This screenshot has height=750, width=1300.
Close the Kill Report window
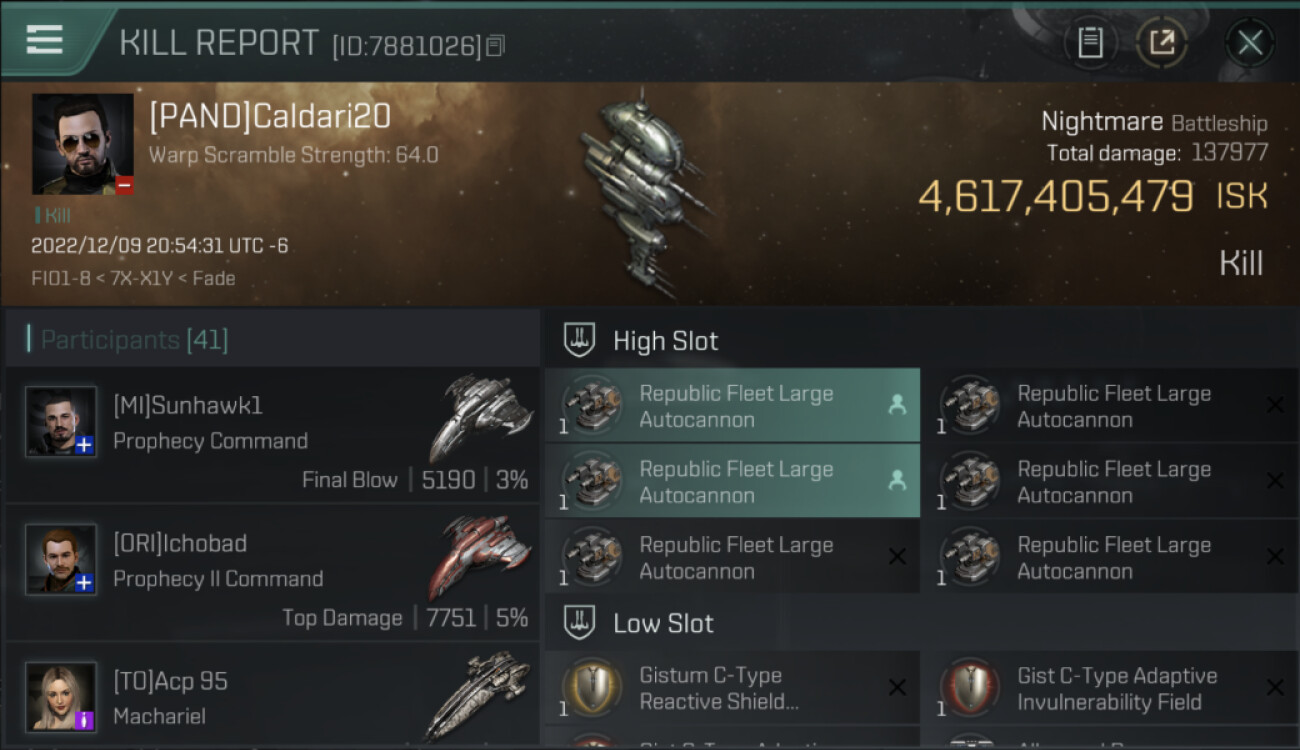pos(1249,43)
